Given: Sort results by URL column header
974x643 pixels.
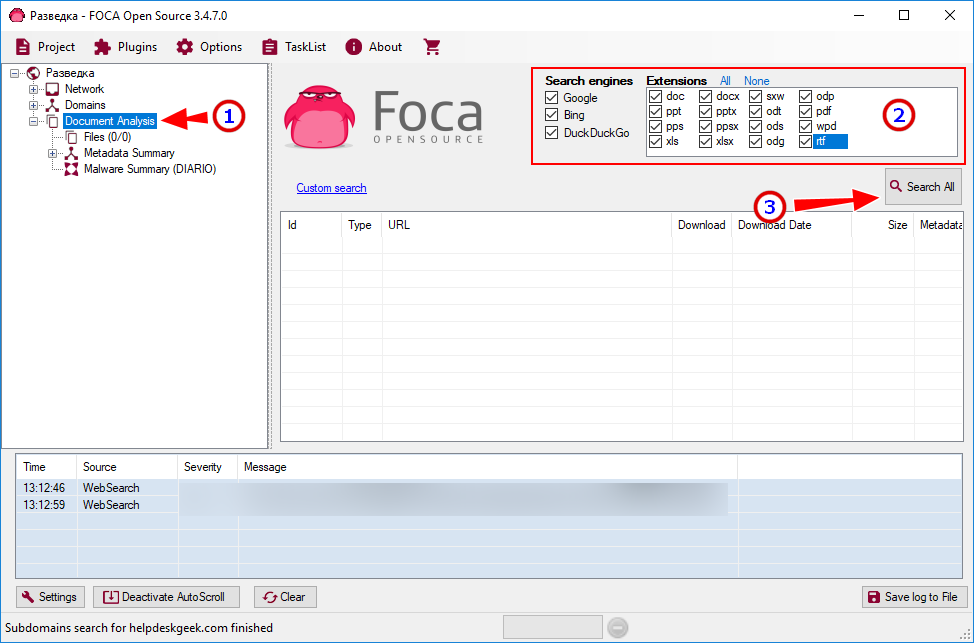Looking at the screenshot, I should 527,225.
